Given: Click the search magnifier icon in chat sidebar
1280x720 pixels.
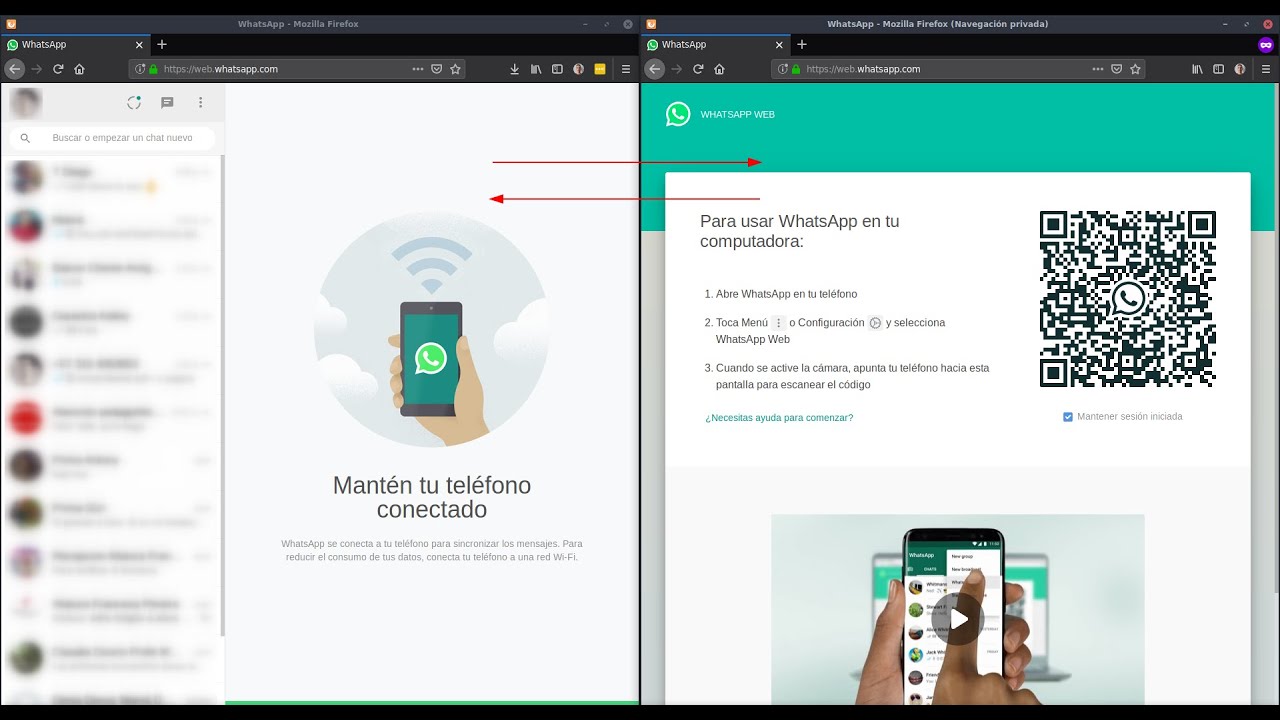Looking at the screenshot, I should click(x=26, y=138).
